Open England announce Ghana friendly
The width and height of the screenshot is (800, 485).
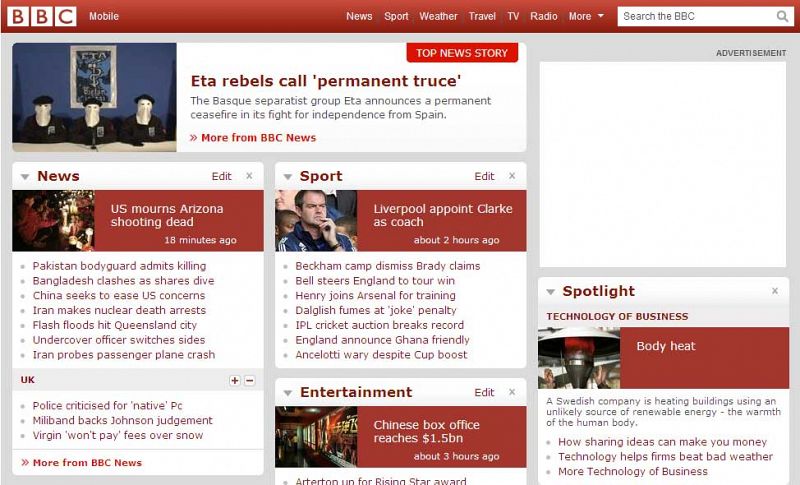click(382, 340)
